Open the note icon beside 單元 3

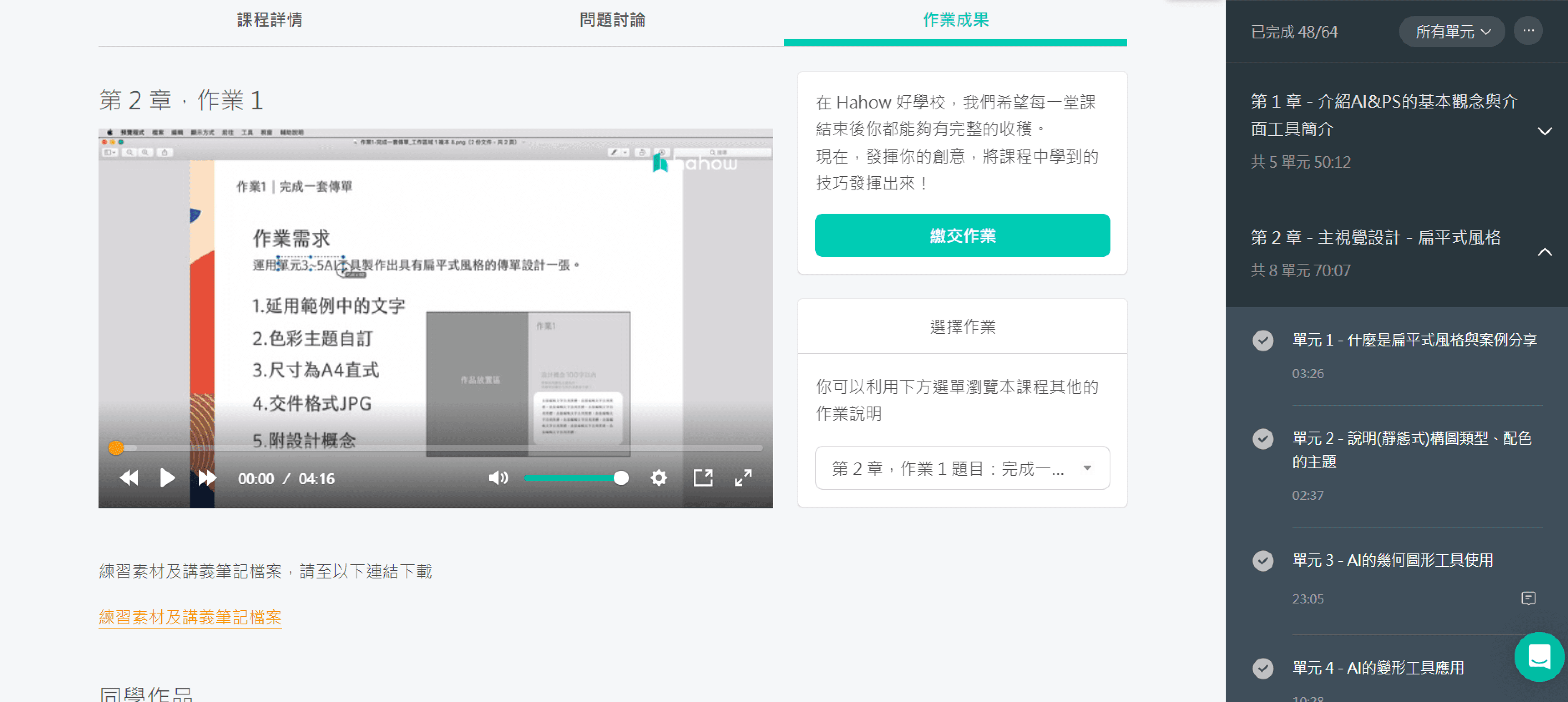coord(1528,598)
